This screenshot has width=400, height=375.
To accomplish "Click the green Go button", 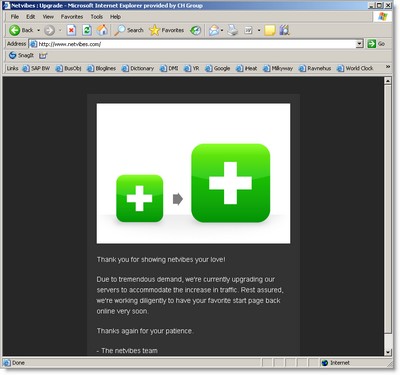I will 376,44.
